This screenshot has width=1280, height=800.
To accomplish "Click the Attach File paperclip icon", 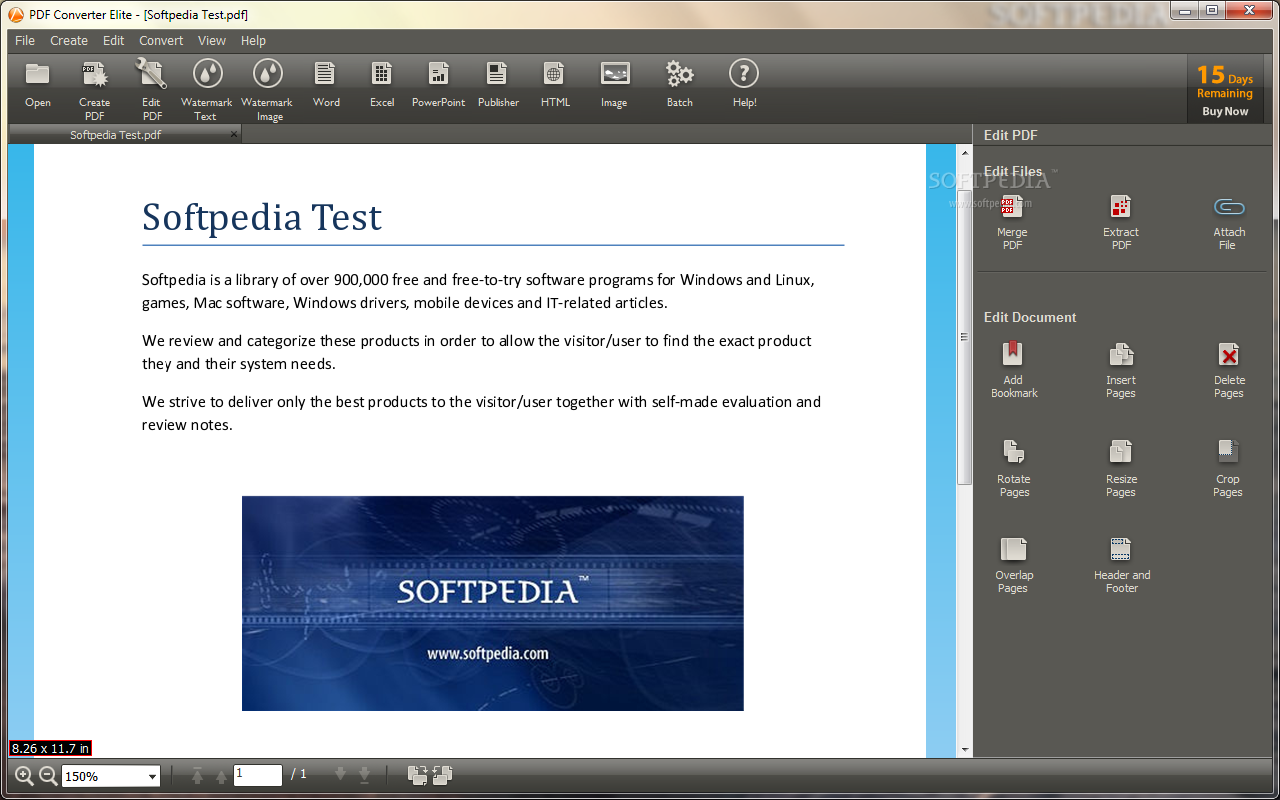I will [x=1229, y=208].
